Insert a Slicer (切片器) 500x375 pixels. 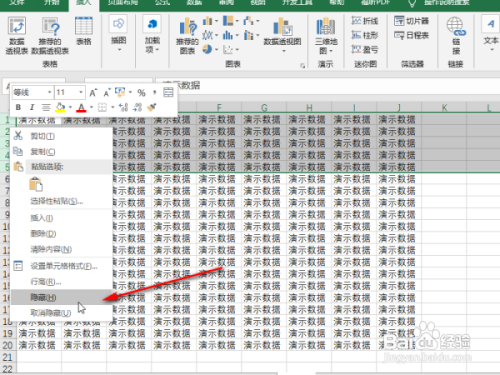pyautogui.click(x=411, y=21)
